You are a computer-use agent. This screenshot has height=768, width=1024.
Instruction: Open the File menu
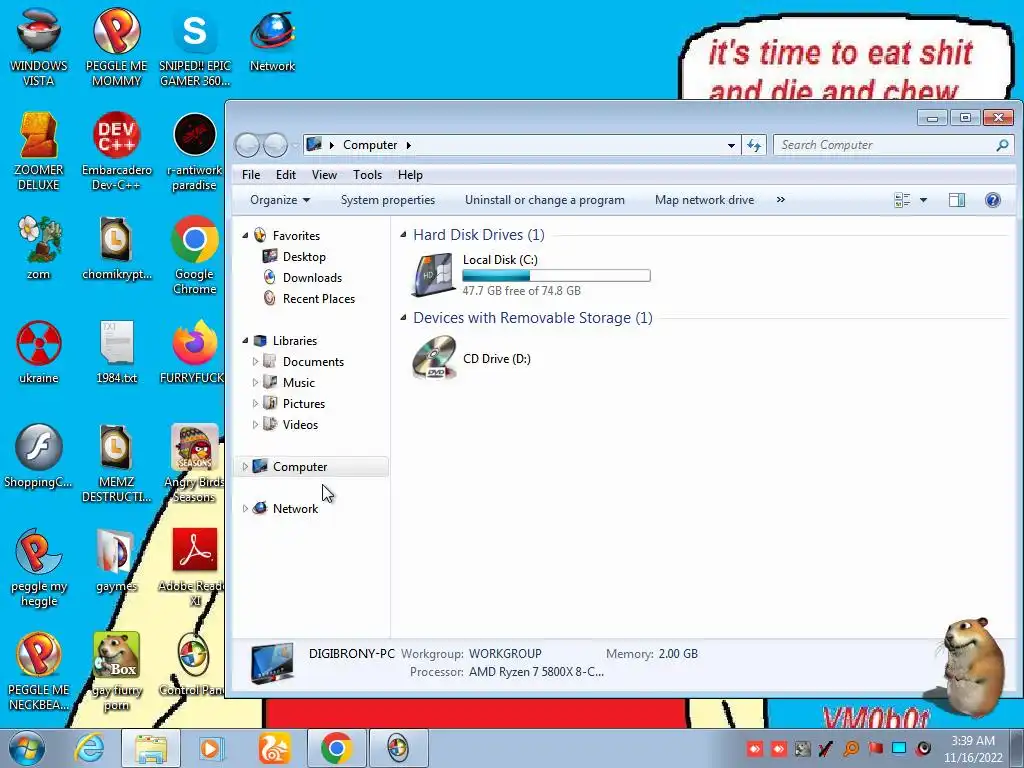coord(251,174)
